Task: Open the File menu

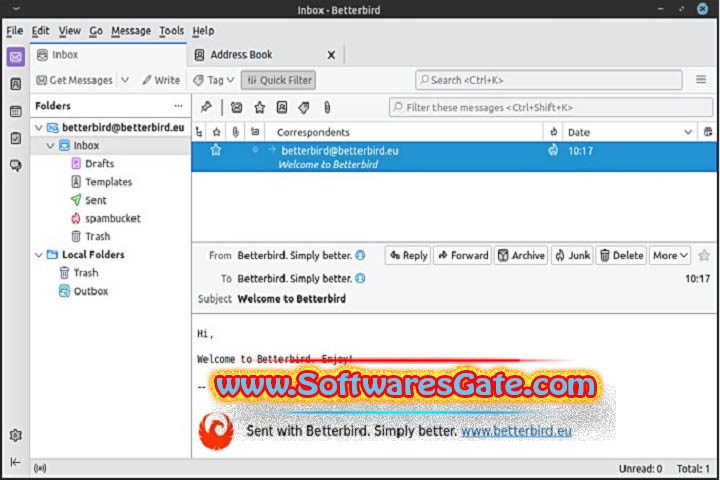Action: (x=15, y=31)
